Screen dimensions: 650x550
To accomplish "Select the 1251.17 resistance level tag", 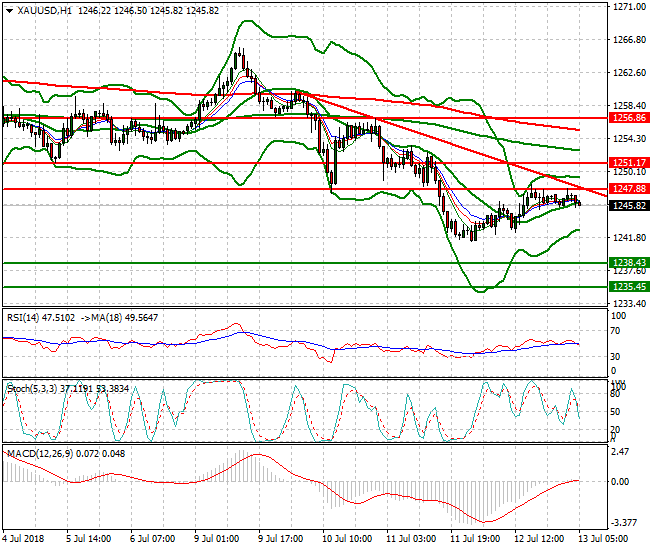I will pyautogui.click(x=627, y=162).
